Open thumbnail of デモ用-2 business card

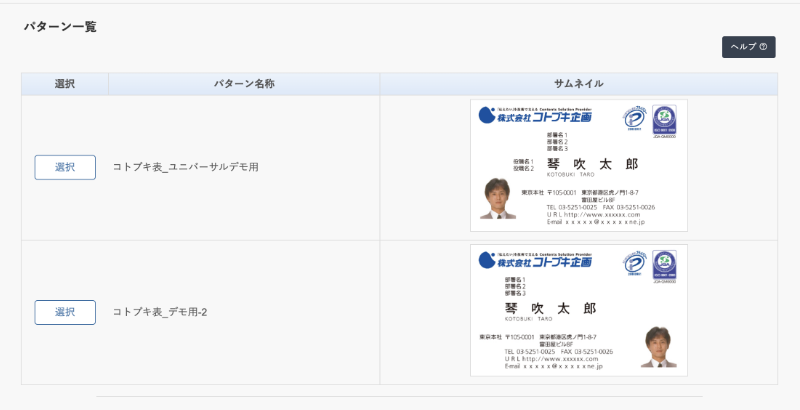pyautogui.click(x=579, y=310)
